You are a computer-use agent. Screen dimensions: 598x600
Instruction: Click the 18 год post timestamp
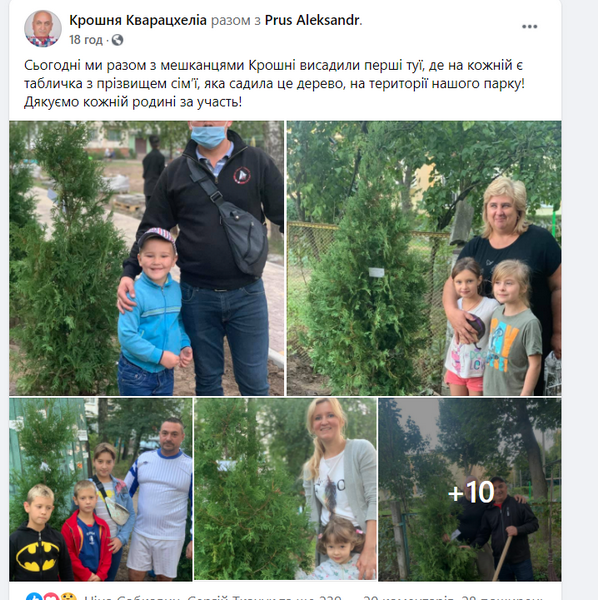[86, 40]
